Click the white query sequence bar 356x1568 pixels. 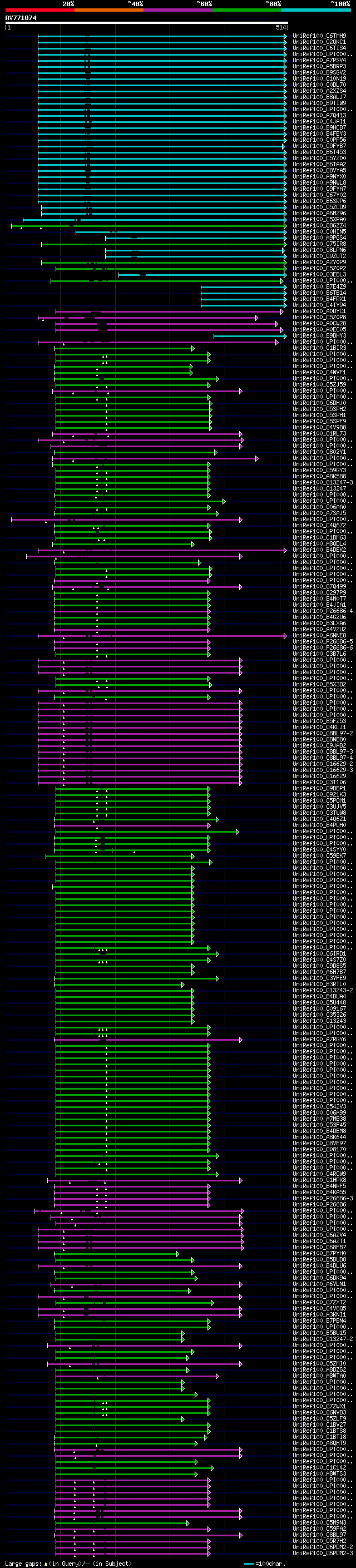[x=147, y=23]
